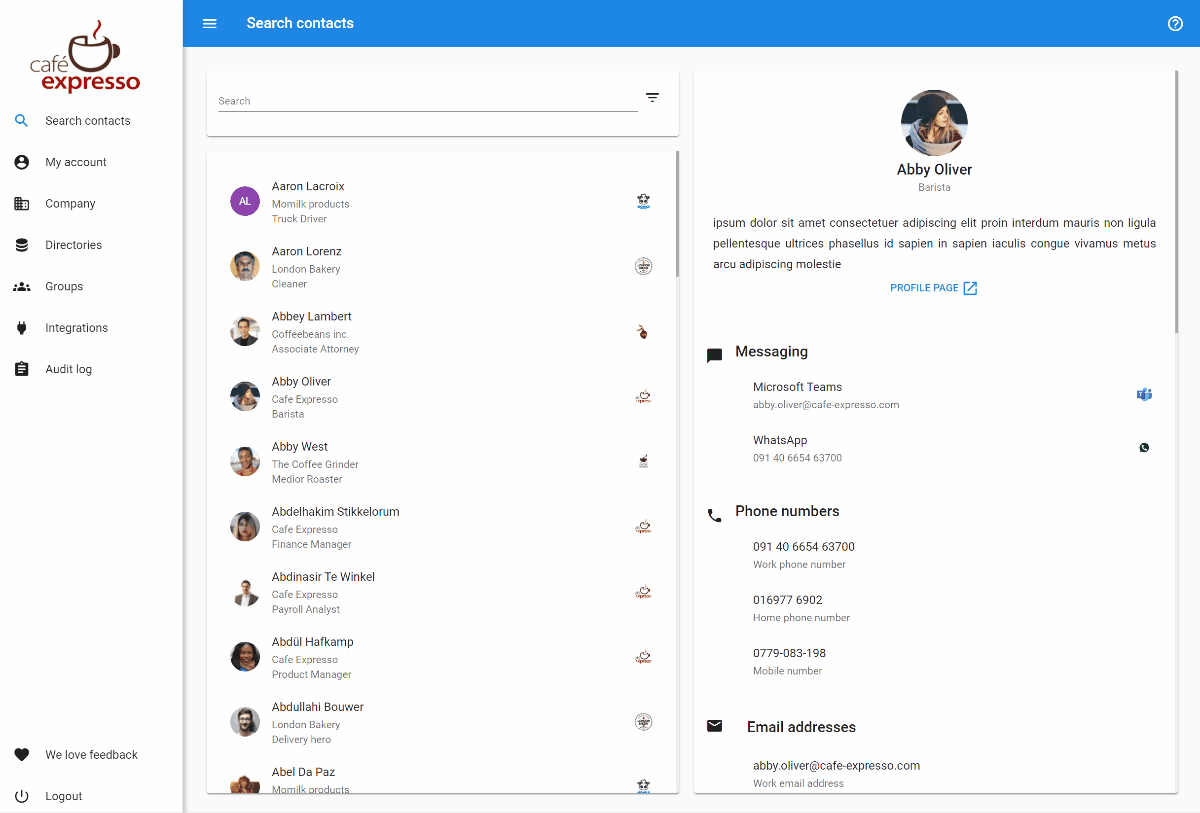Image resolution: width=1200 pixels, height=813 pixels.
Task: Open help via the question mark icon
Action: point(1175,23)
